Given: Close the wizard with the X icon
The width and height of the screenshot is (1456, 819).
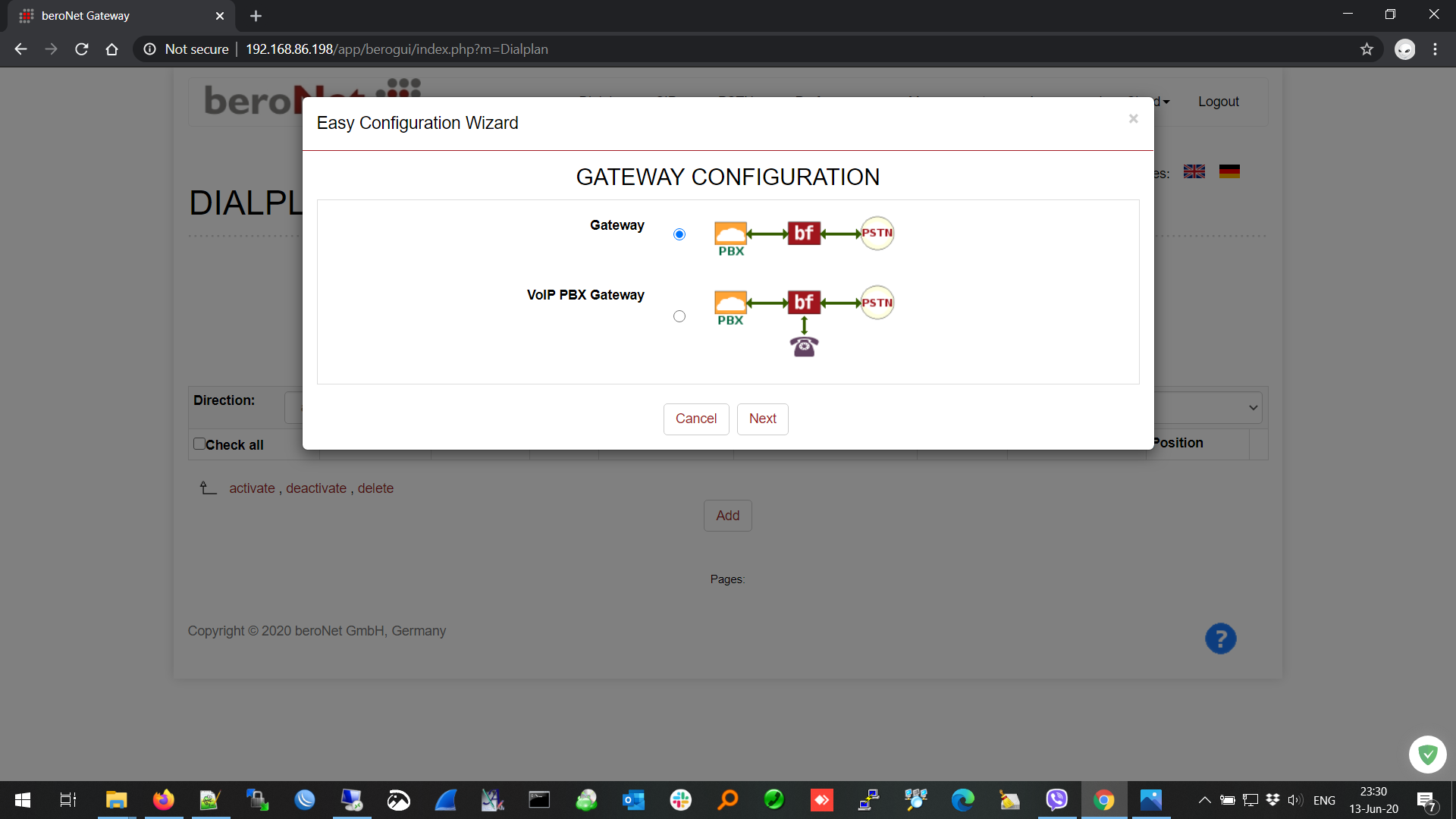Looking at the screenshot, I should pyautogui.click(x=1133, y=118).
